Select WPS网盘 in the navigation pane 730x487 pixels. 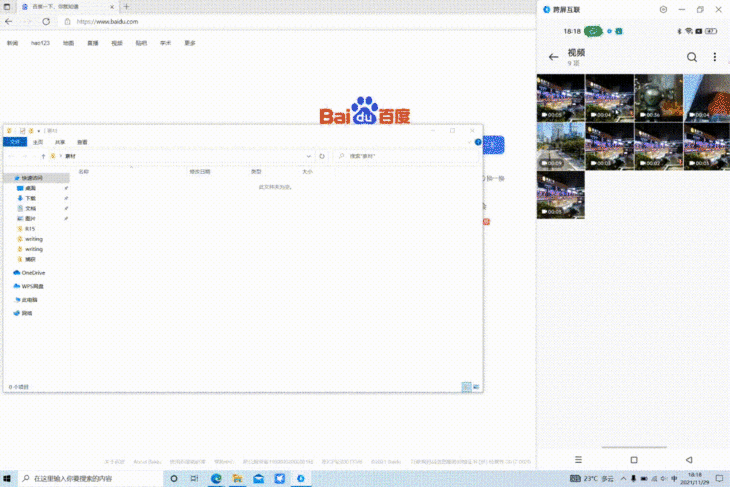tap(32, 286)
